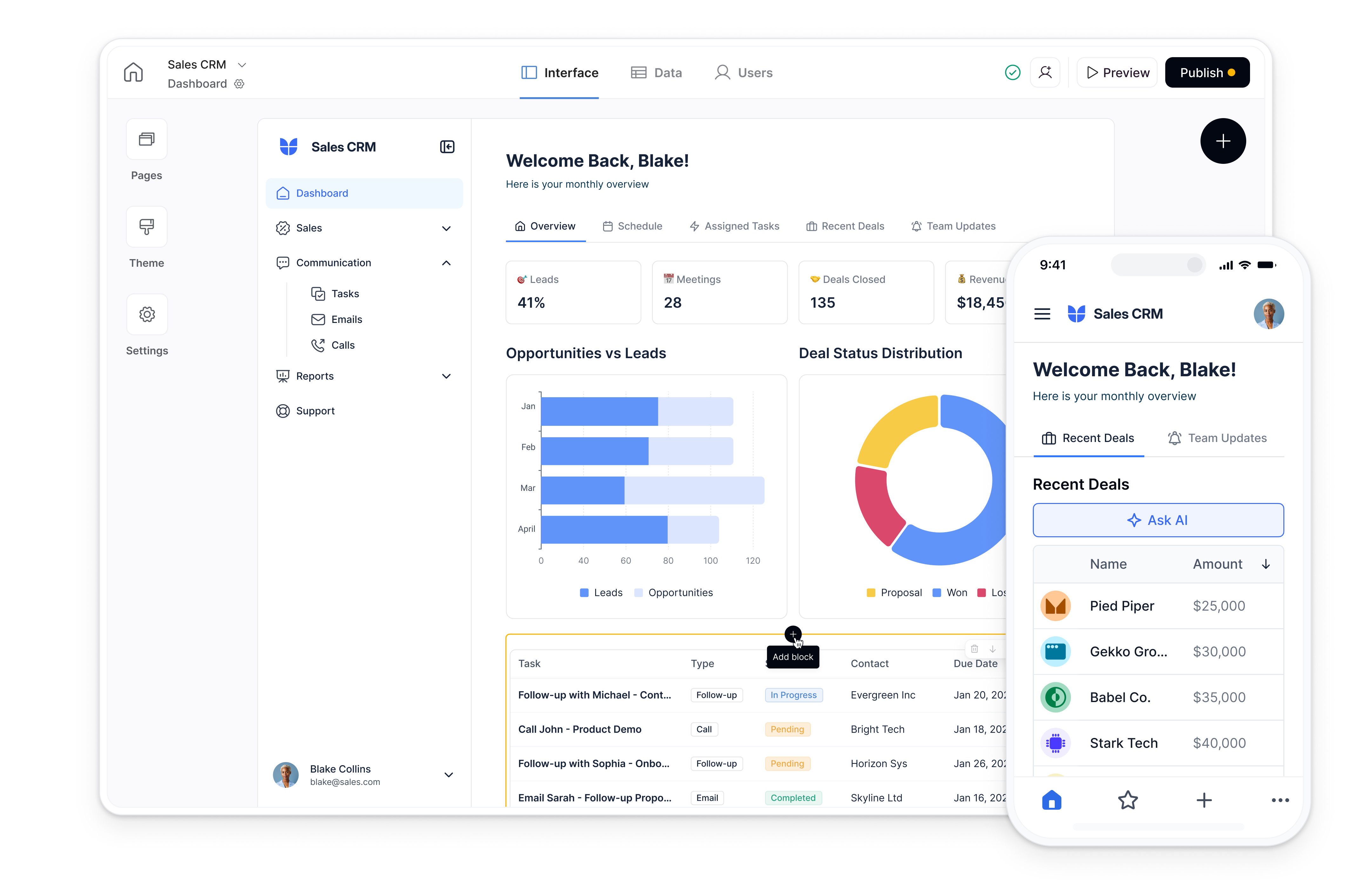
Task: Click the large black plus button
Action: [1223, 141]
